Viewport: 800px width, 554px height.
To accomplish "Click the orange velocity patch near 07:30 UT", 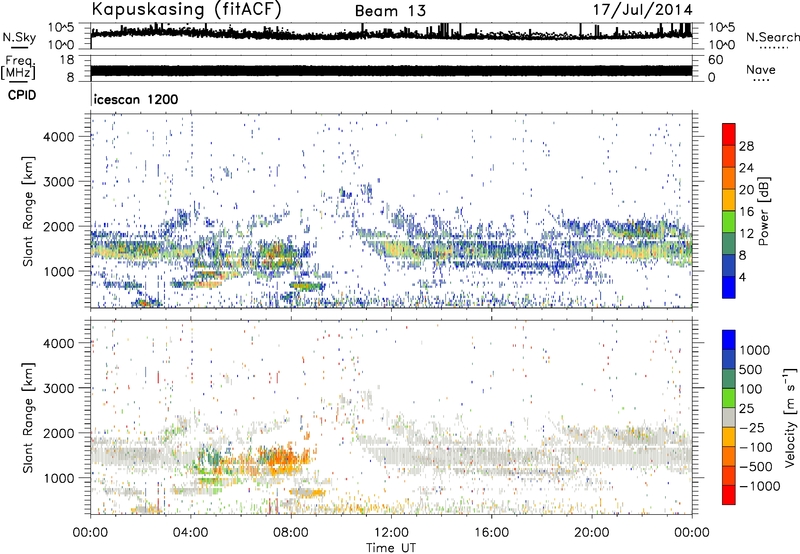I will (280, 458).
